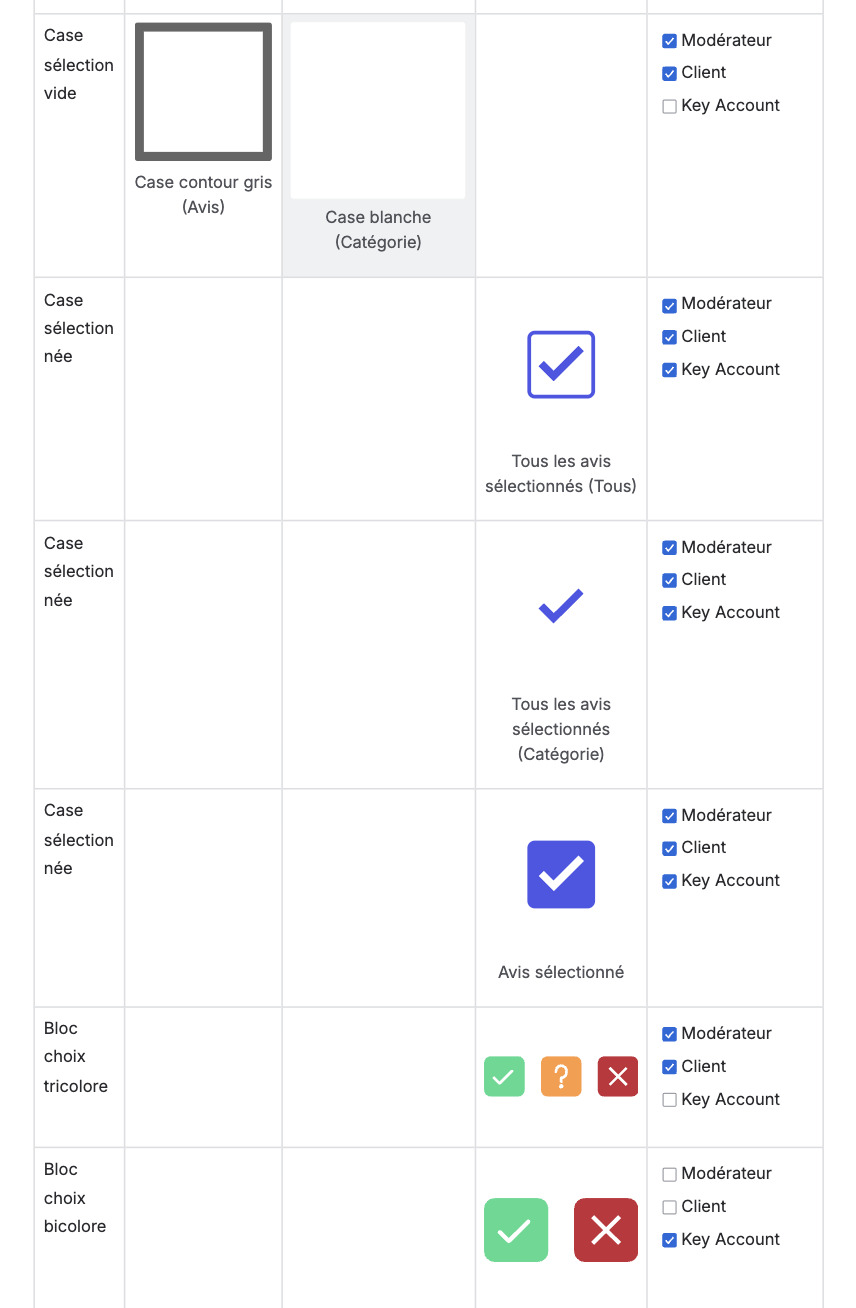Check Modérateur in the bicolore row
The width and height of the screenshot is (856, 1308).
click(x=669, y=1173)
